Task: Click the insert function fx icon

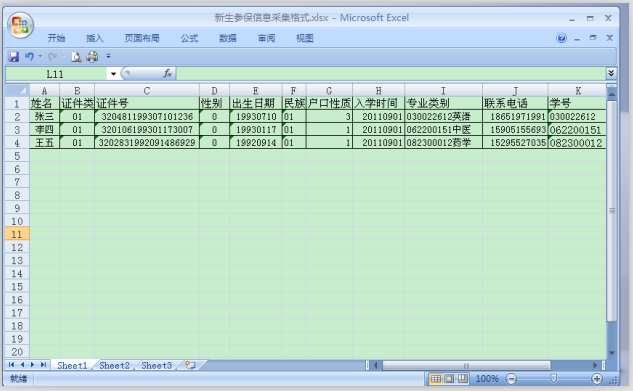Action: pos(168,74)
